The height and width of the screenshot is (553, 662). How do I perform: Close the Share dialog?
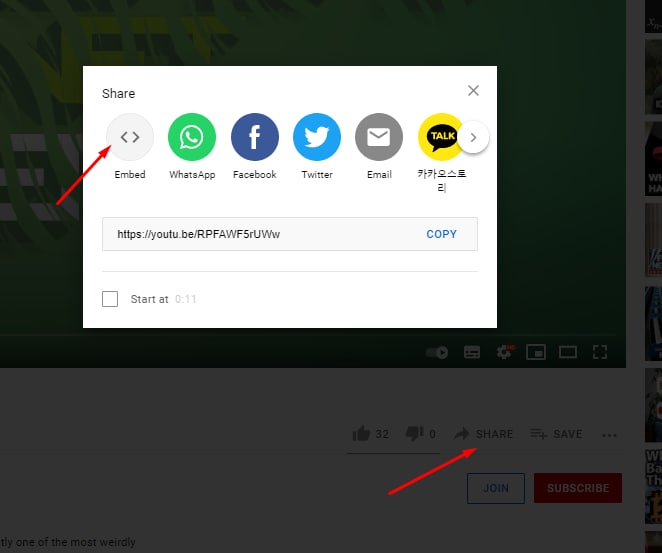pyautogui.click(x=473, y=90)
